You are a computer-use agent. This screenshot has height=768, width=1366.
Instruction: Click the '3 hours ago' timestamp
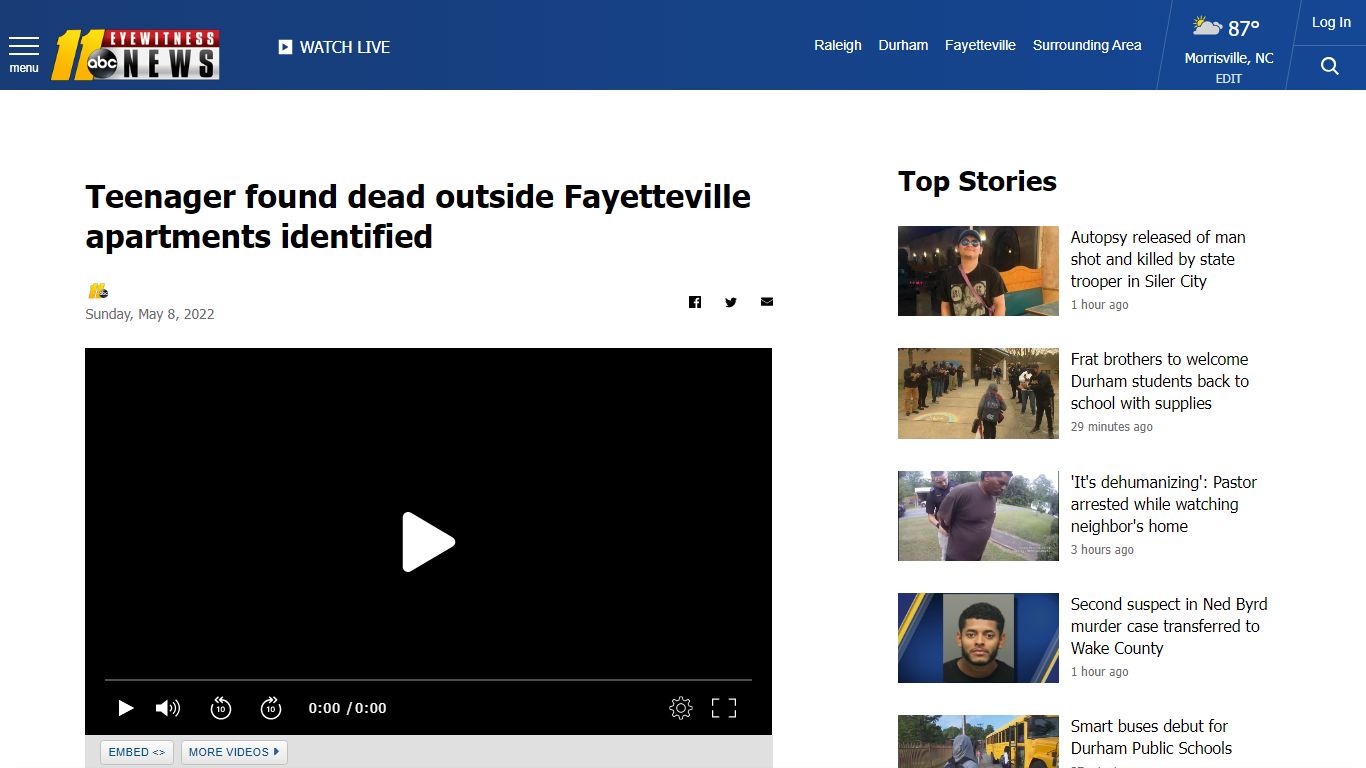coord(1102,550)
